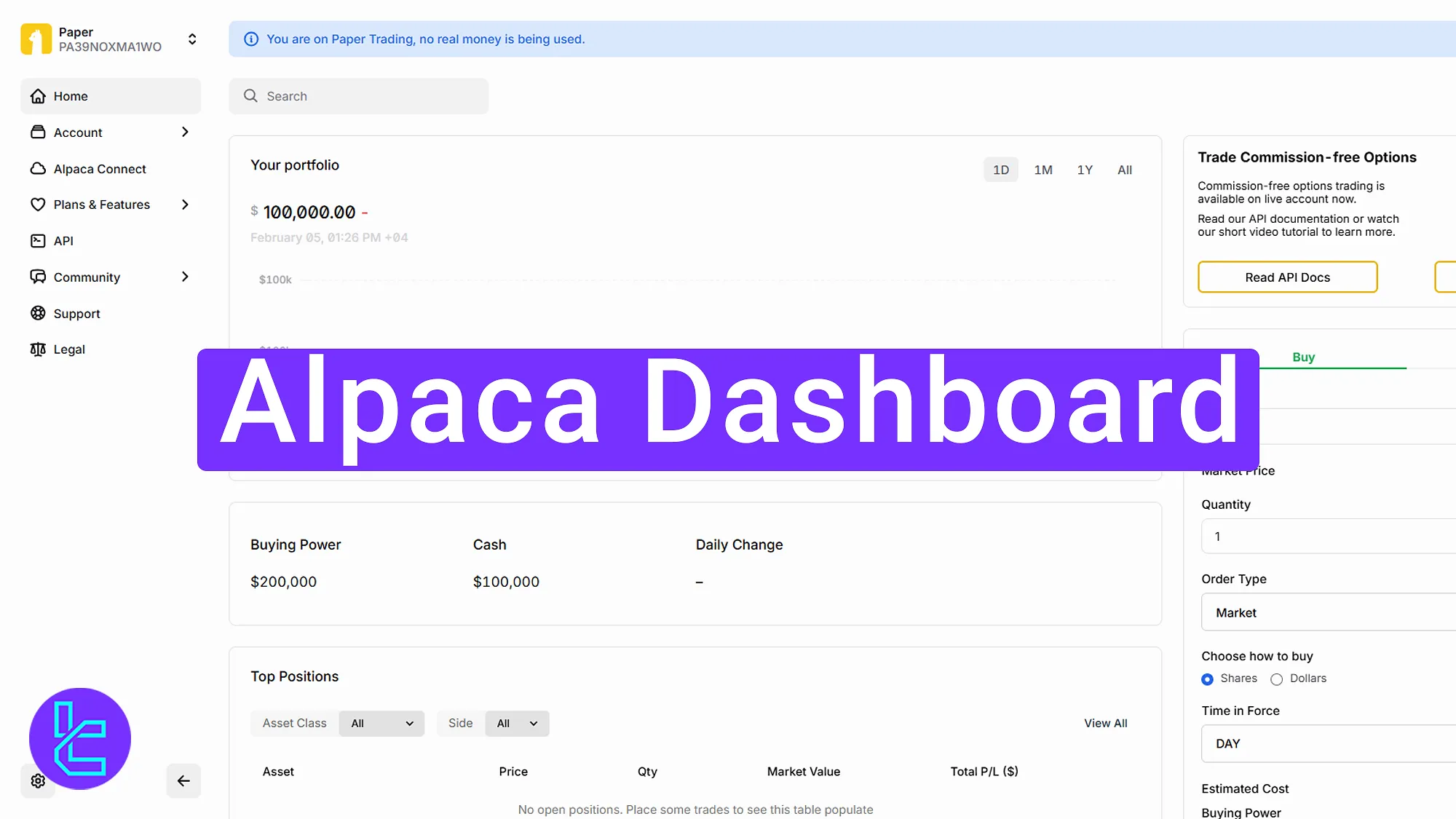Viewport: 1456px width, 819px height.
Task: Choose Dollars for how to buy
Action: point(1276,678)
